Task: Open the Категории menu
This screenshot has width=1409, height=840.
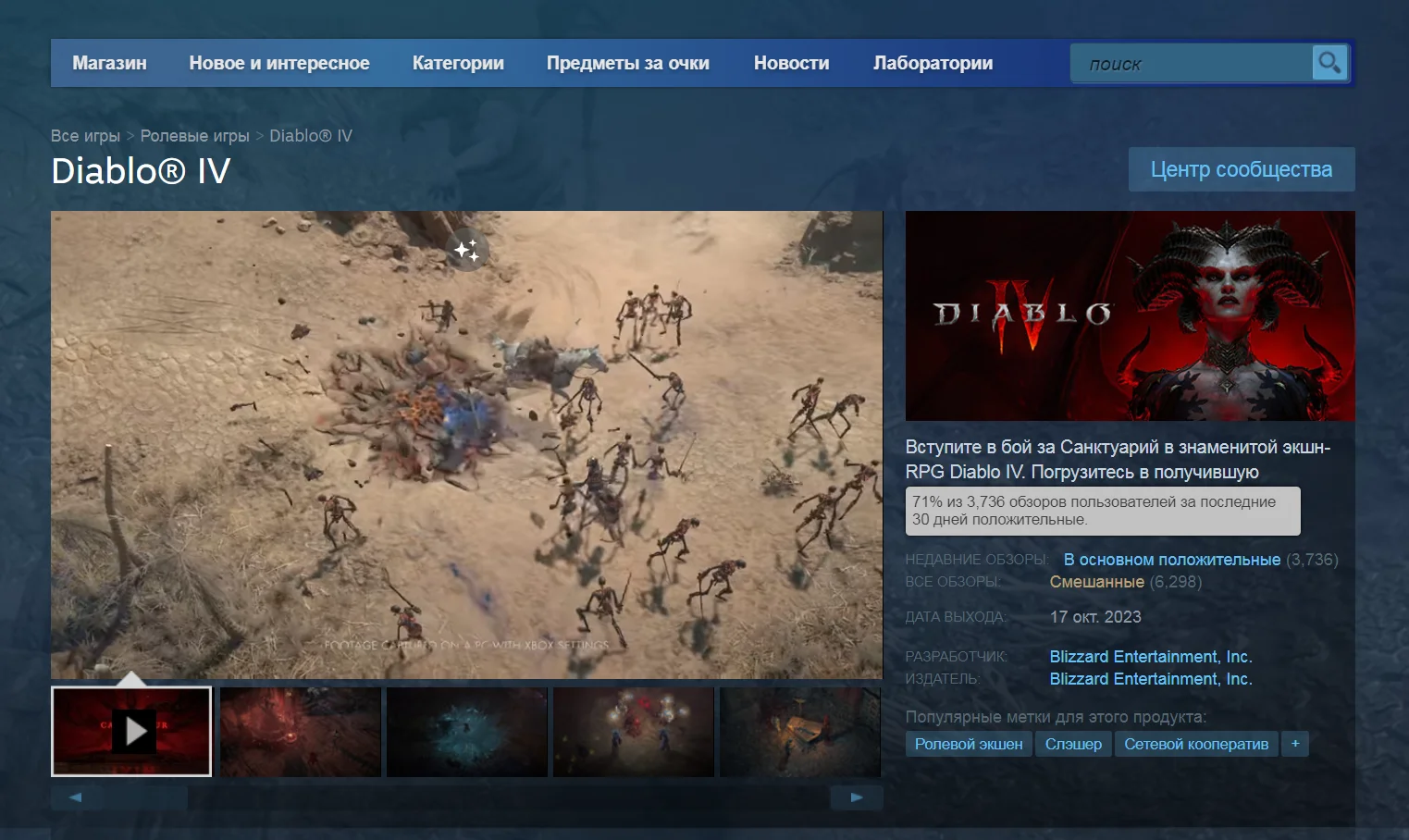Action: pos(458,63)
